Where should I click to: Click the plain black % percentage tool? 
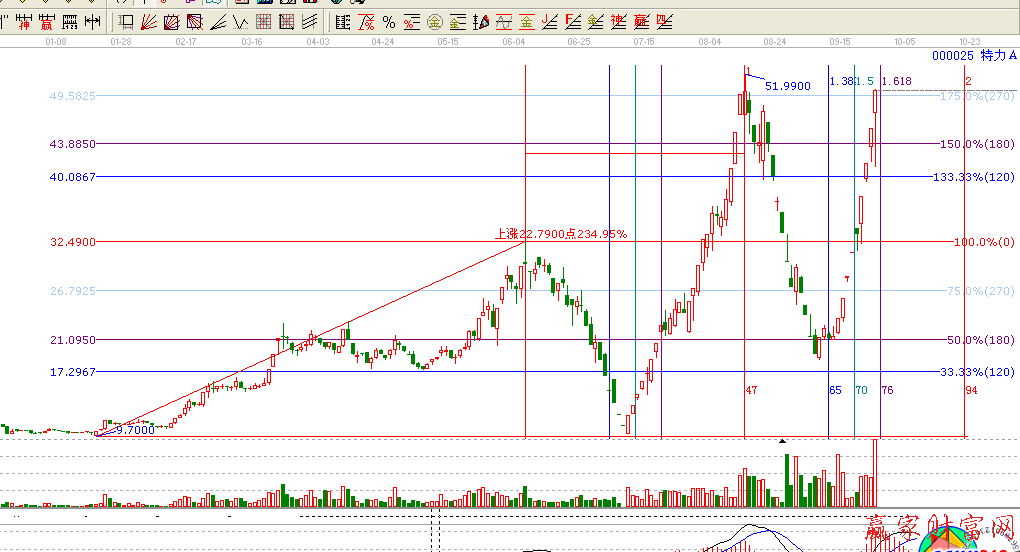[x=388, y=22]
